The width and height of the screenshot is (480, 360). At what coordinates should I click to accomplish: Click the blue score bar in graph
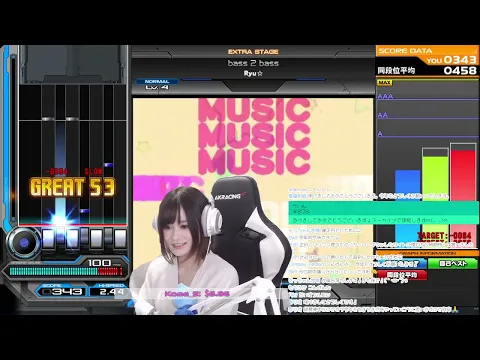point(408,208)
